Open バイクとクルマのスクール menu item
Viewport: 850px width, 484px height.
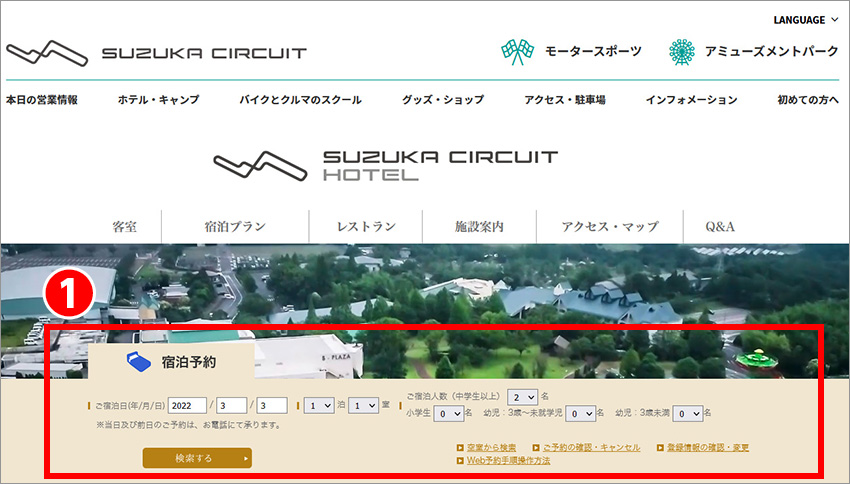[300, 100]
